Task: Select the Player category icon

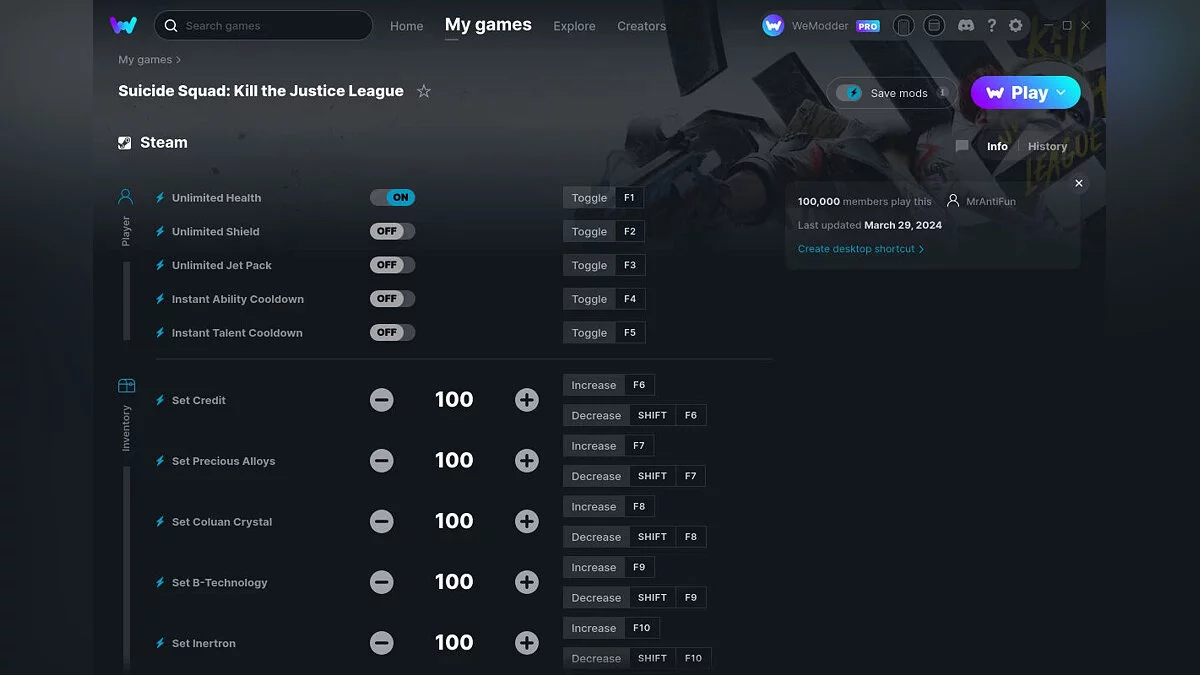Action: coord(126,197)
